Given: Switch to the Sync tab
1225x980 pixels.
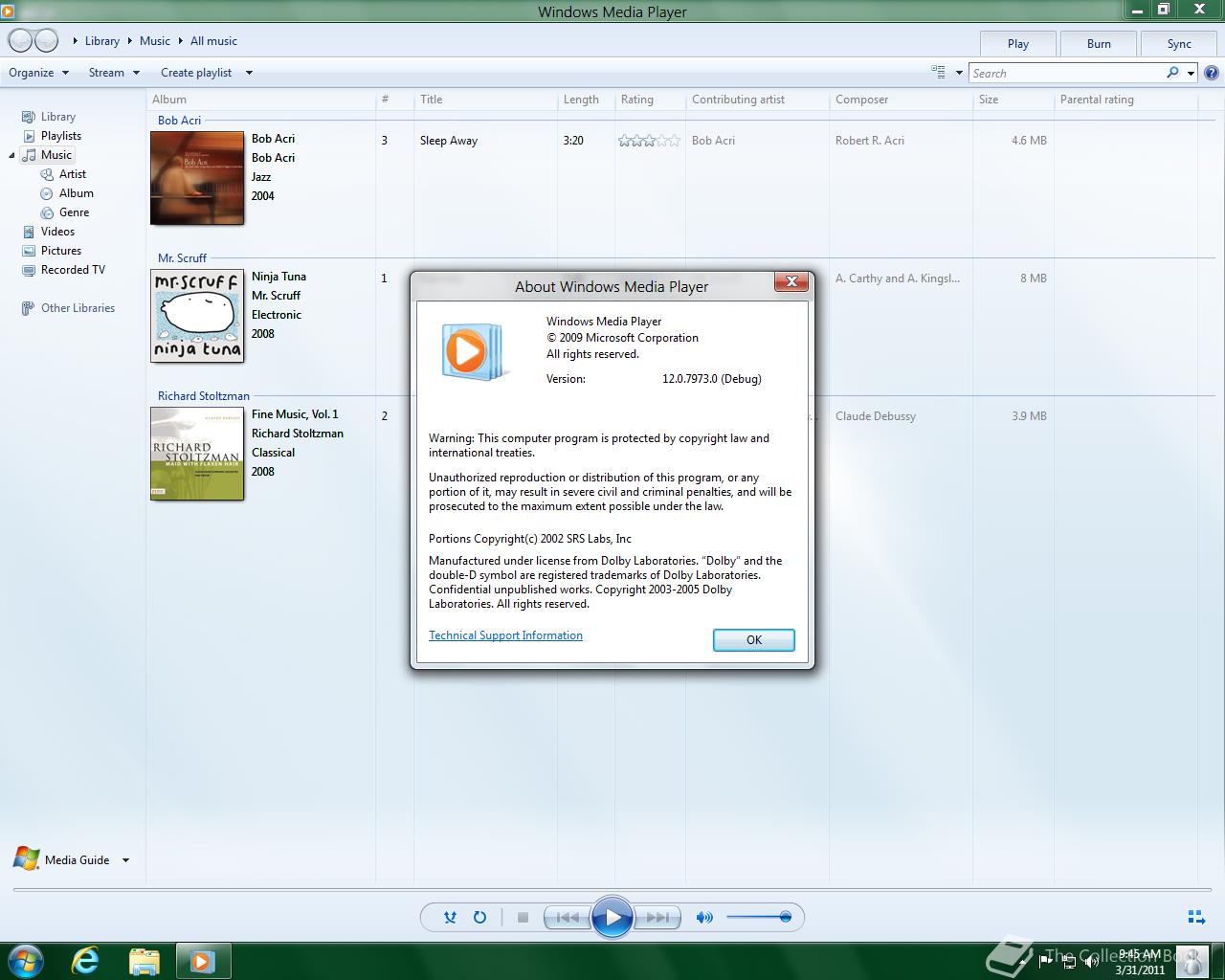Looking at the screenshot, I should coord(1179,43).
